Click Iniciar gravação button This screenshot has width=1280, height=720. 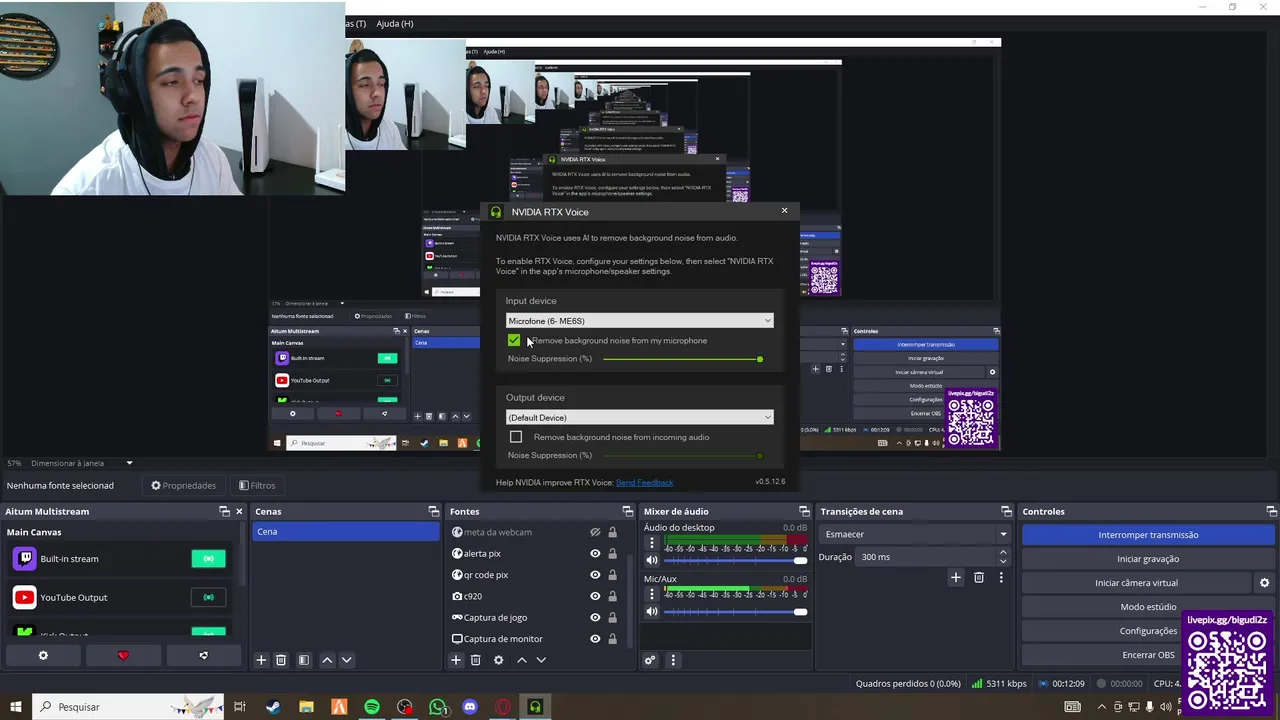click(x=1148, y=559)
